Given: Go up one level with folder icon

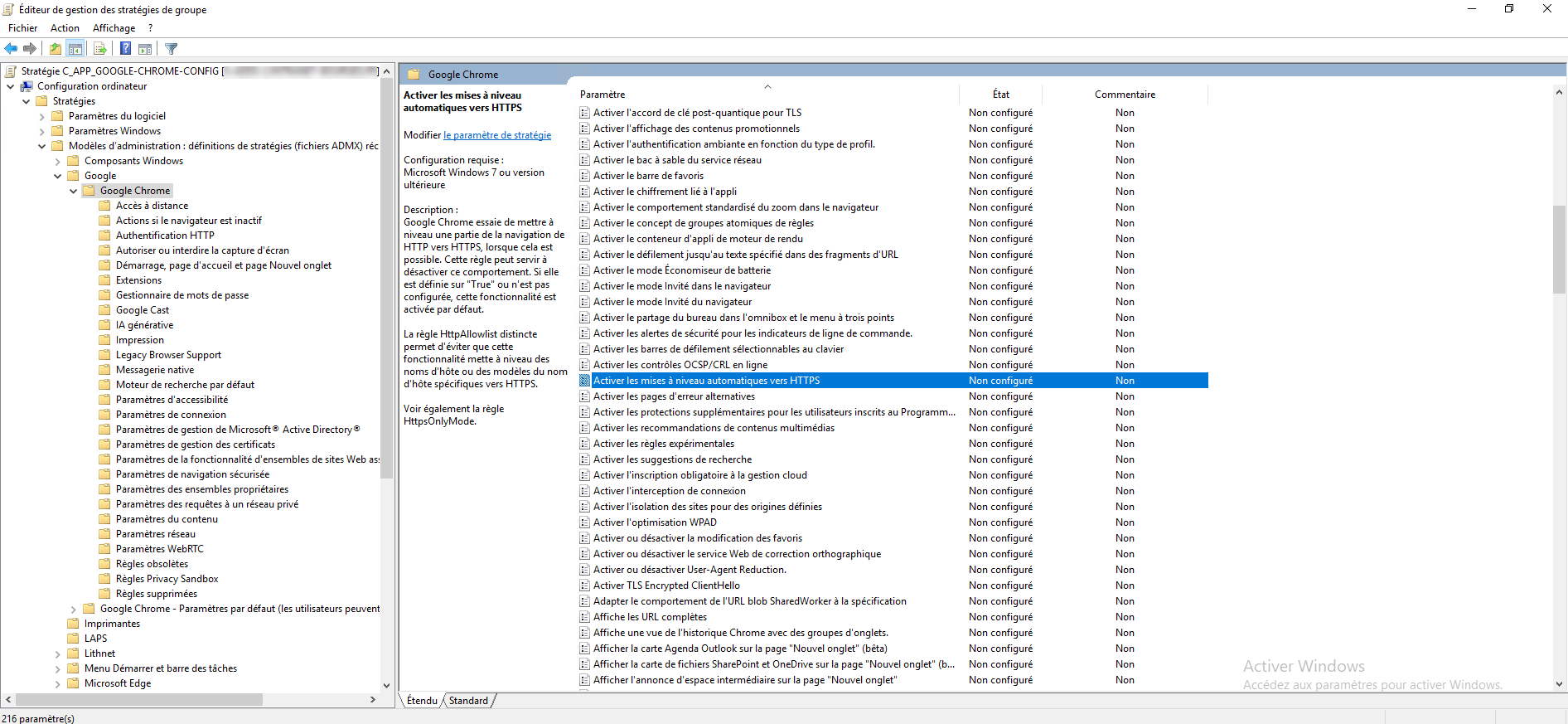Looking at the screenshot, I should click(x=55, y=49).
